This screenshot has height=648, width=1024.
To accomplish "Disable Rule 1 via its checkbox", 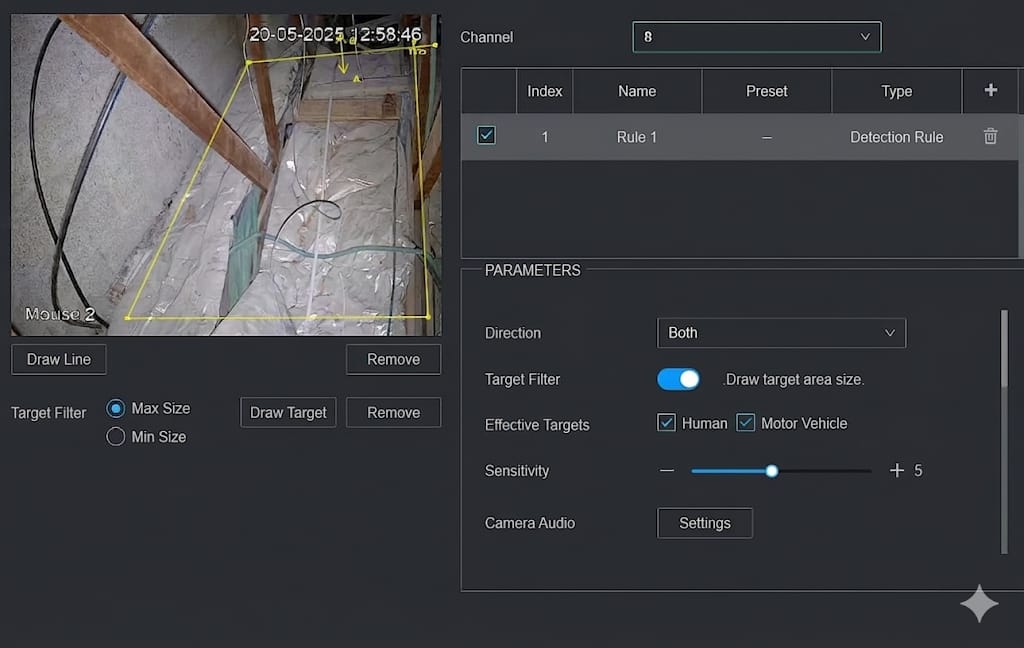I will 486,133.
